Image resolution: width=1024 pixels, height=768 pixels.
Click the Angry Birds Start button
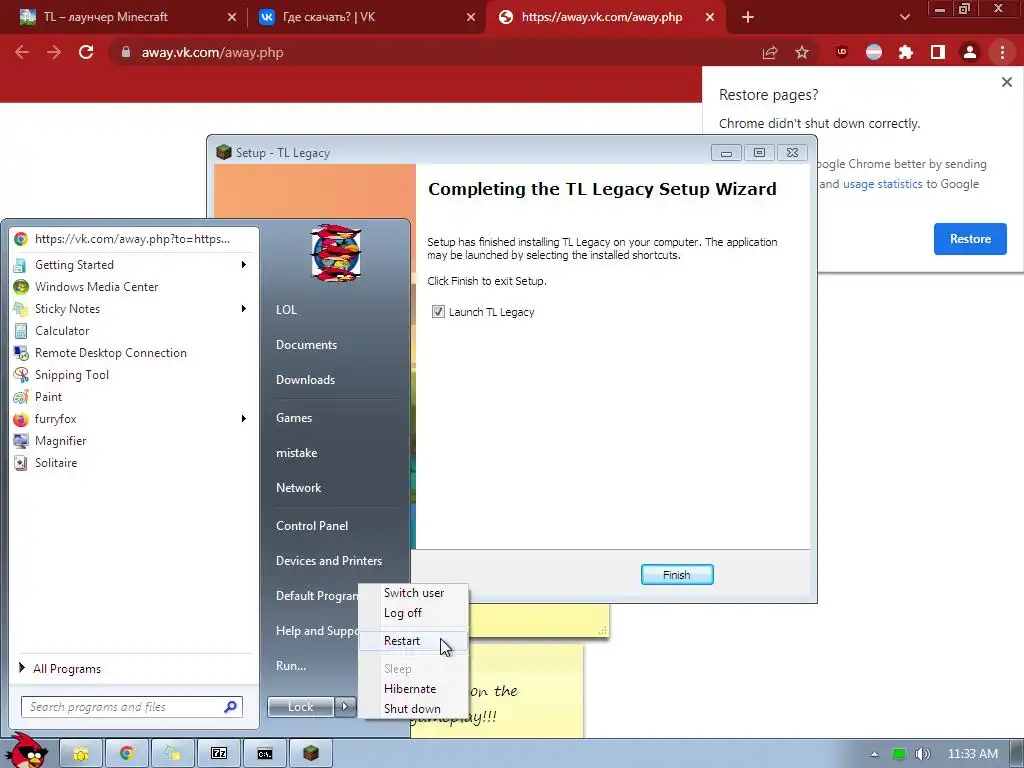tap(25, 751)
